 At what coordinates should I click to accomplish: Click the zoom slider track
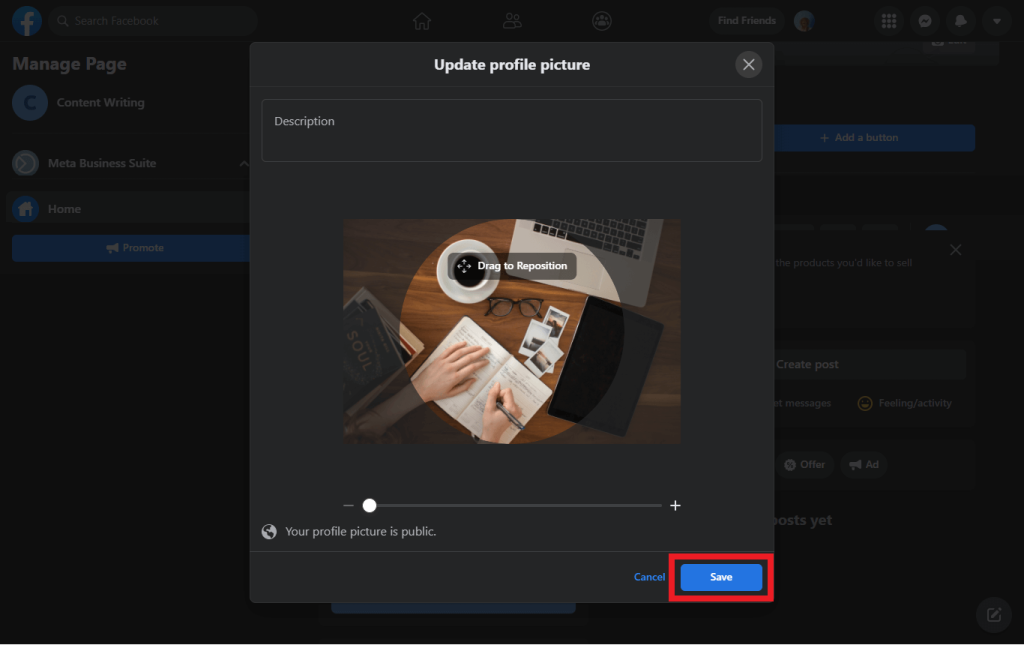(x=512, y=505)
